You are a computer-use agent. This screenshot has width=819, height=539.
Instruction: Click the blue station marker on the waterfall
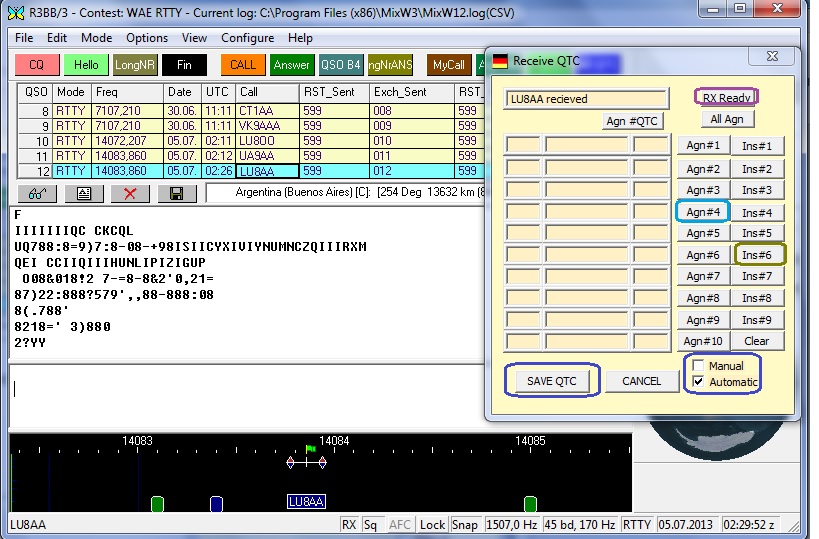coord(216,504)
